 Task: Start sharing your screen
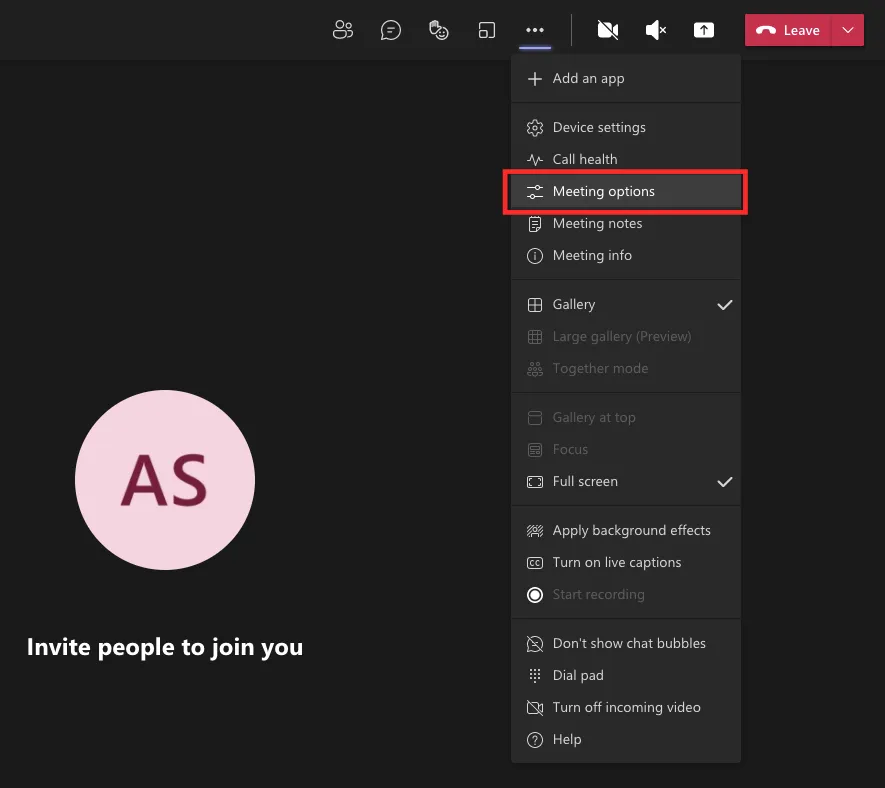point(704,30)
